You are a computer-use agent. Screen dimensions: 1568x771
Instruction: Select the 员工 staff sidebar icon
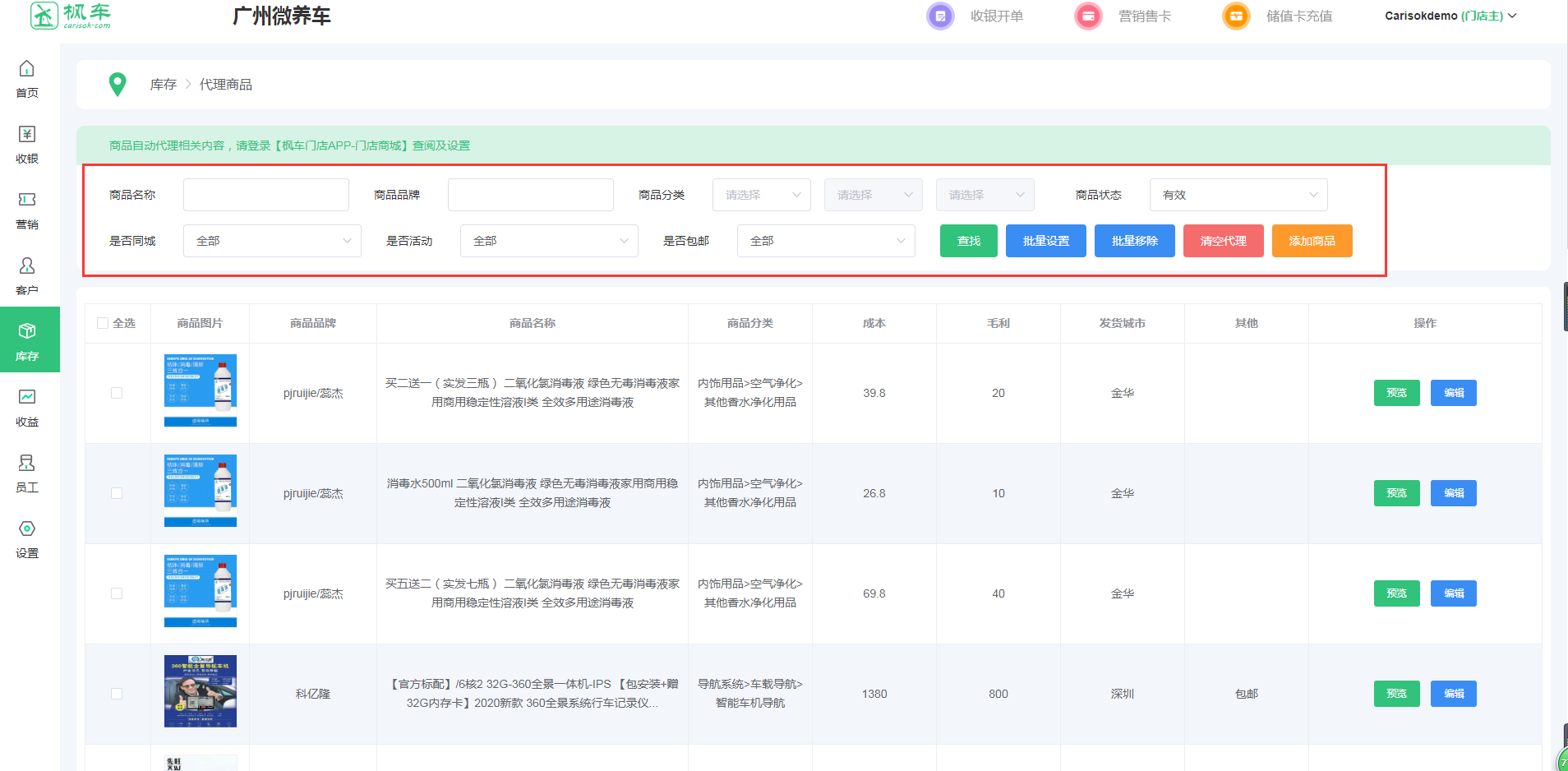point(27,464)
